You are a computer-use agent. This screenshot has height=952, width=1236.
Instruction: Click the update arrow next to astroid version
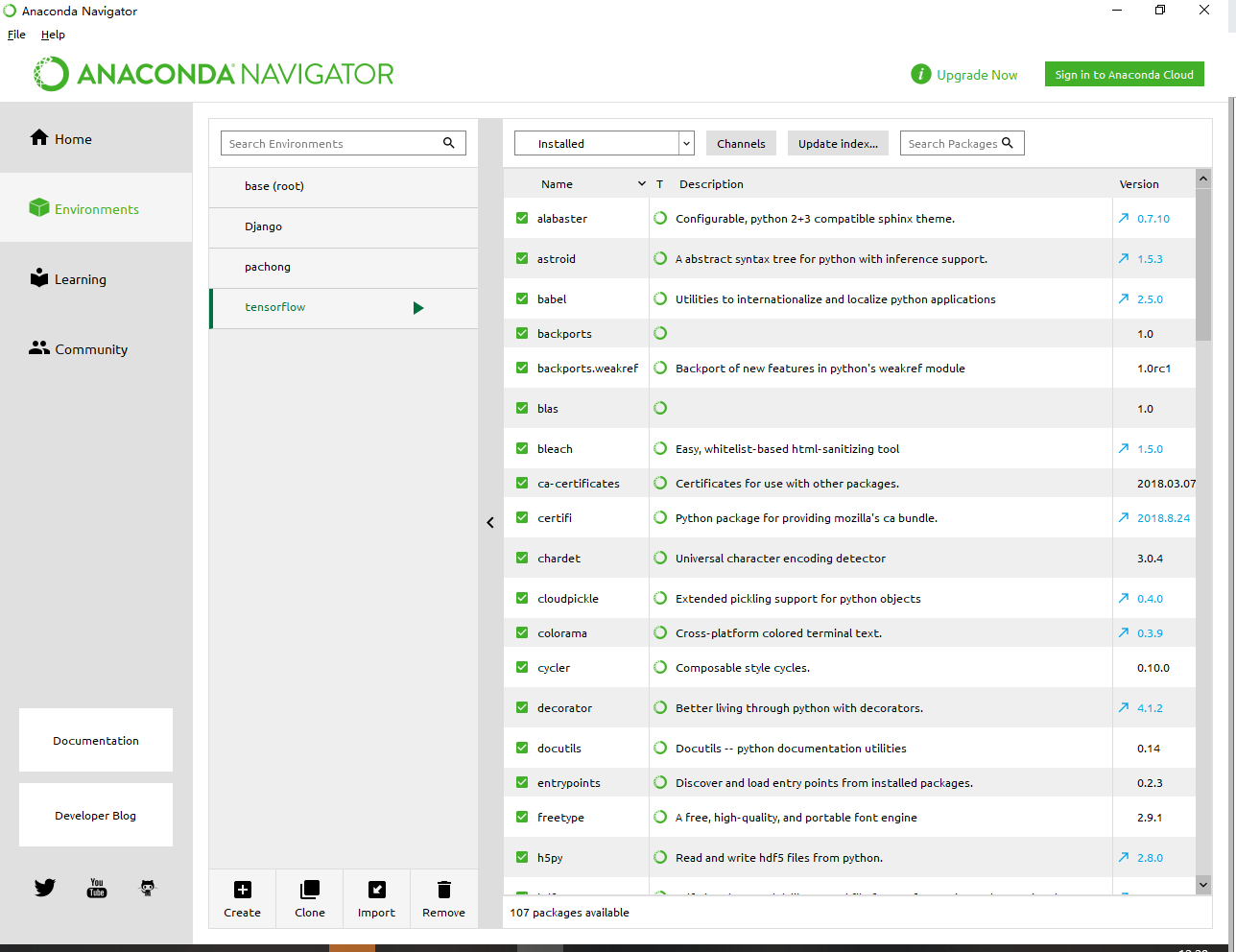(x=1124, y=258)
